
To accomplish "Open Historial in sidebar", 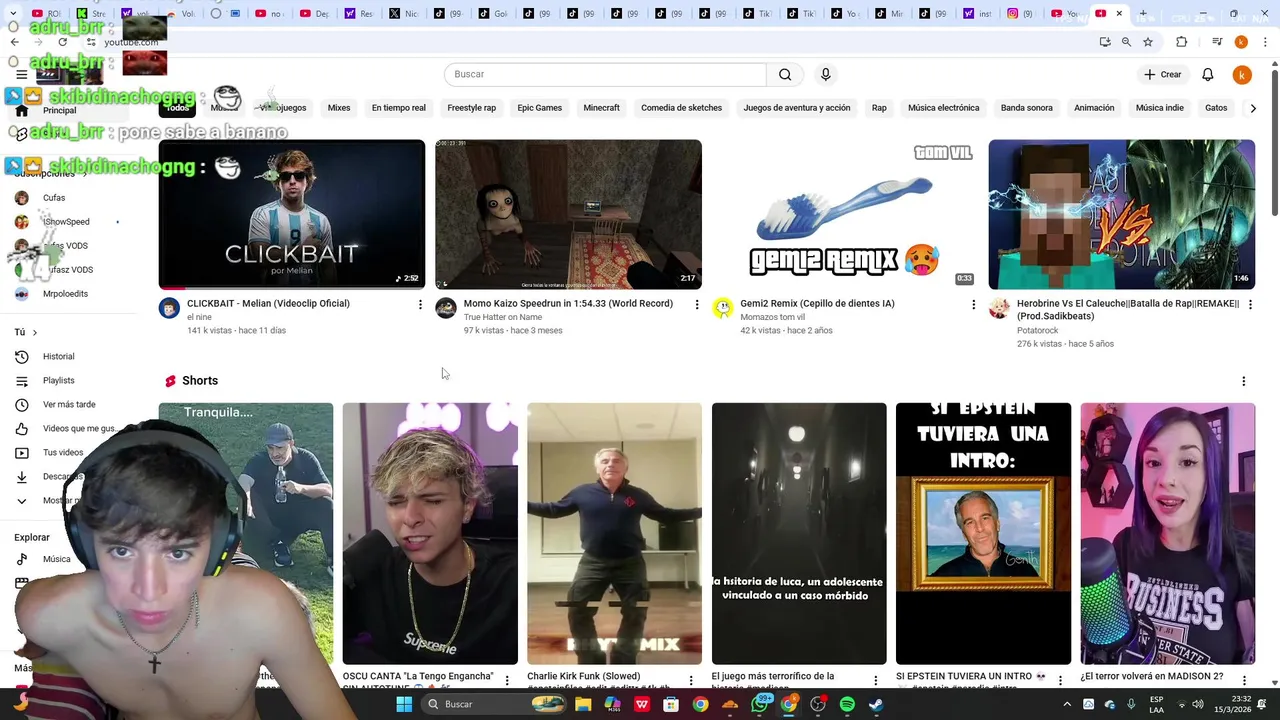I will 58,356.
